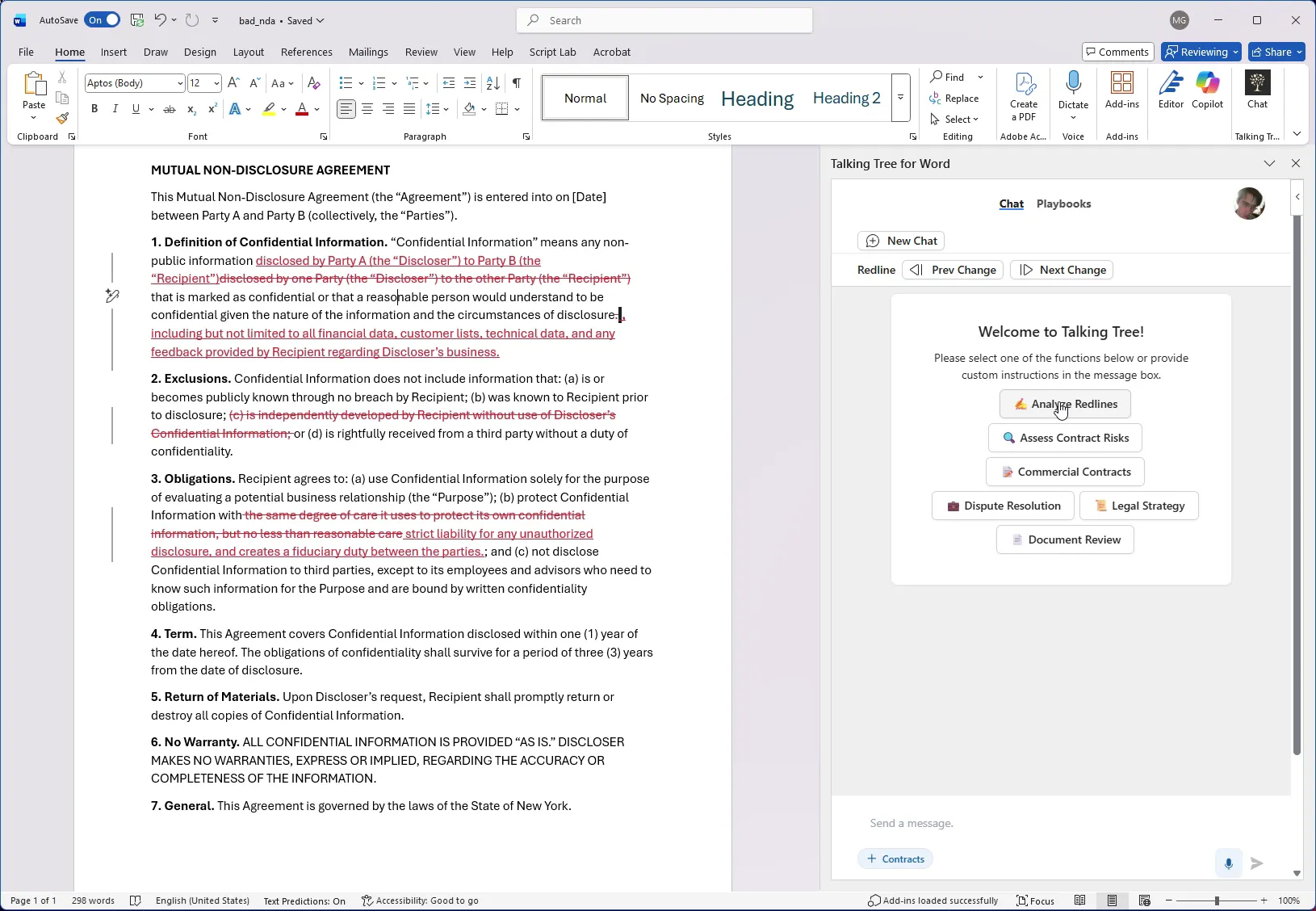The width and height of the screenshot is (1316, 911).
Task: Open the font size dropdown showing 12
Action: coord(216,83)
